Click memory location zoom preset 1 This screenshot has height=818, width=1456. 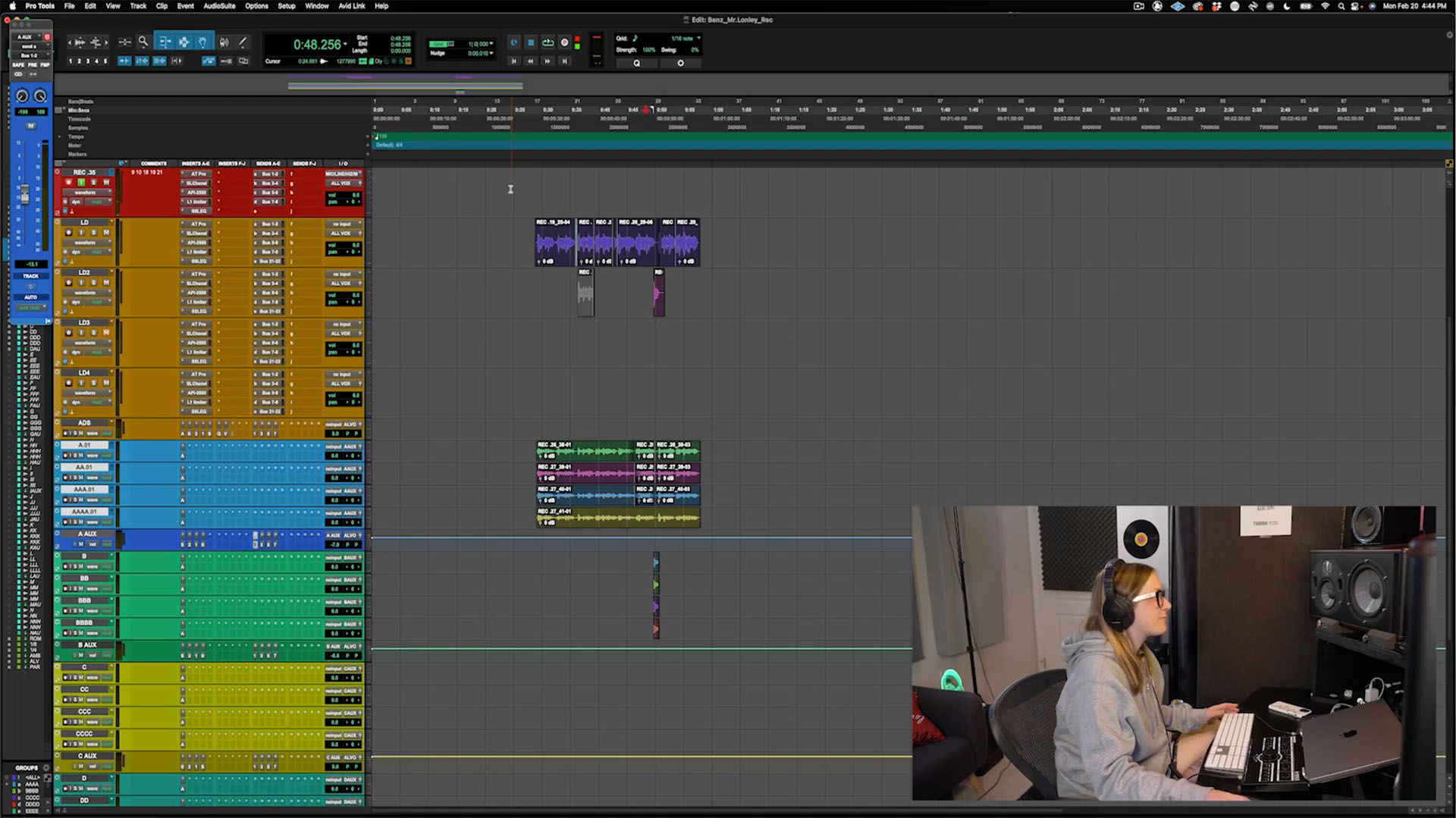70,61
